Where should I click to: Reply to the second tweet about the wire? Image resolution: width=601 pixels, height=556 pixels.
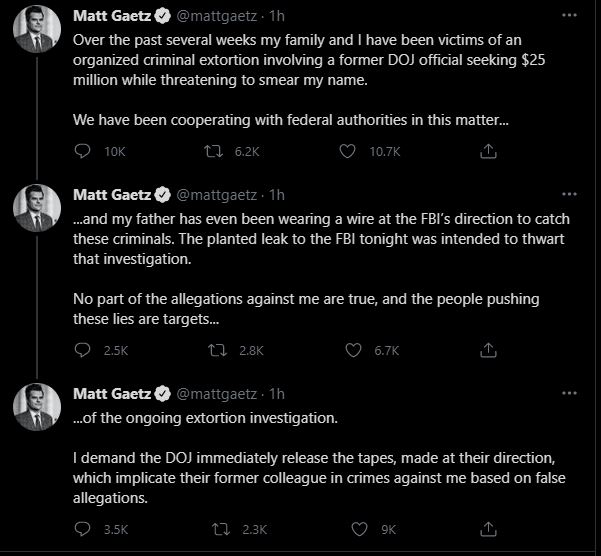point(83,350)
